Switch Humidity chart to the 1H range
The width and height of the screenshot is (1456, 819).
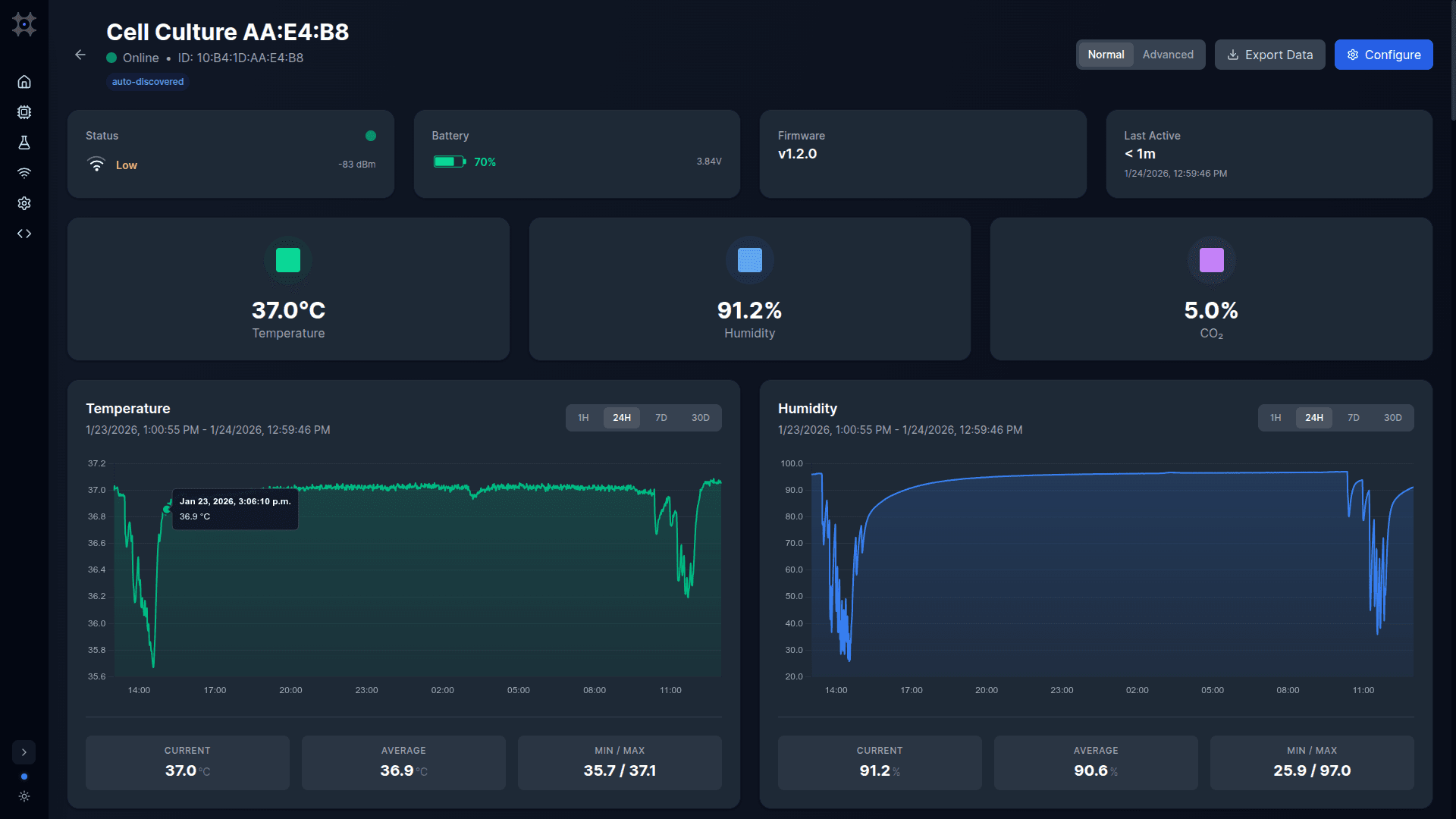pos(1276,417)
